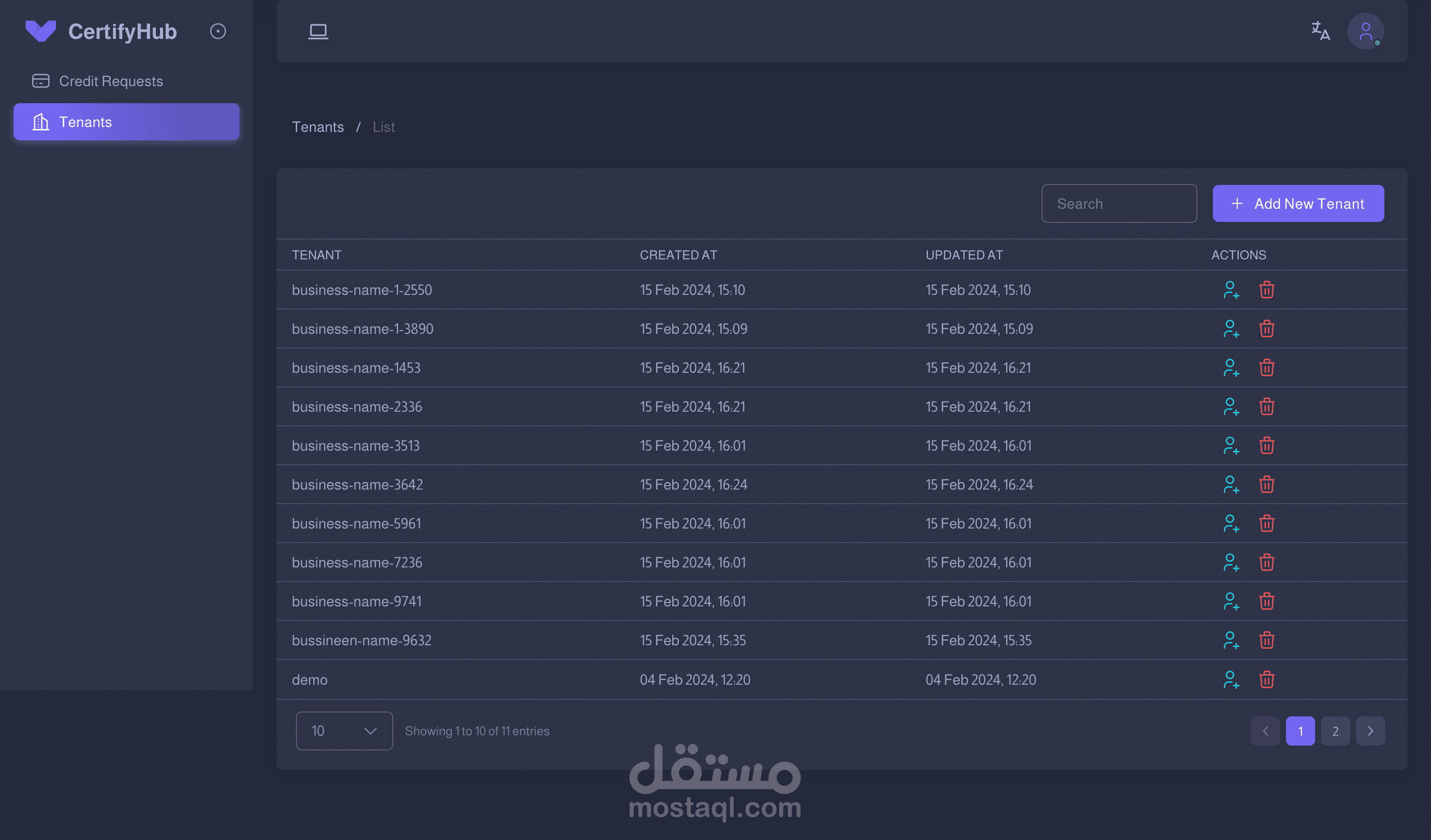Image resolution: width=1431 pixels, height=840 pixels.
Task: Focus the Search input field
Action: click(1119, 203)
